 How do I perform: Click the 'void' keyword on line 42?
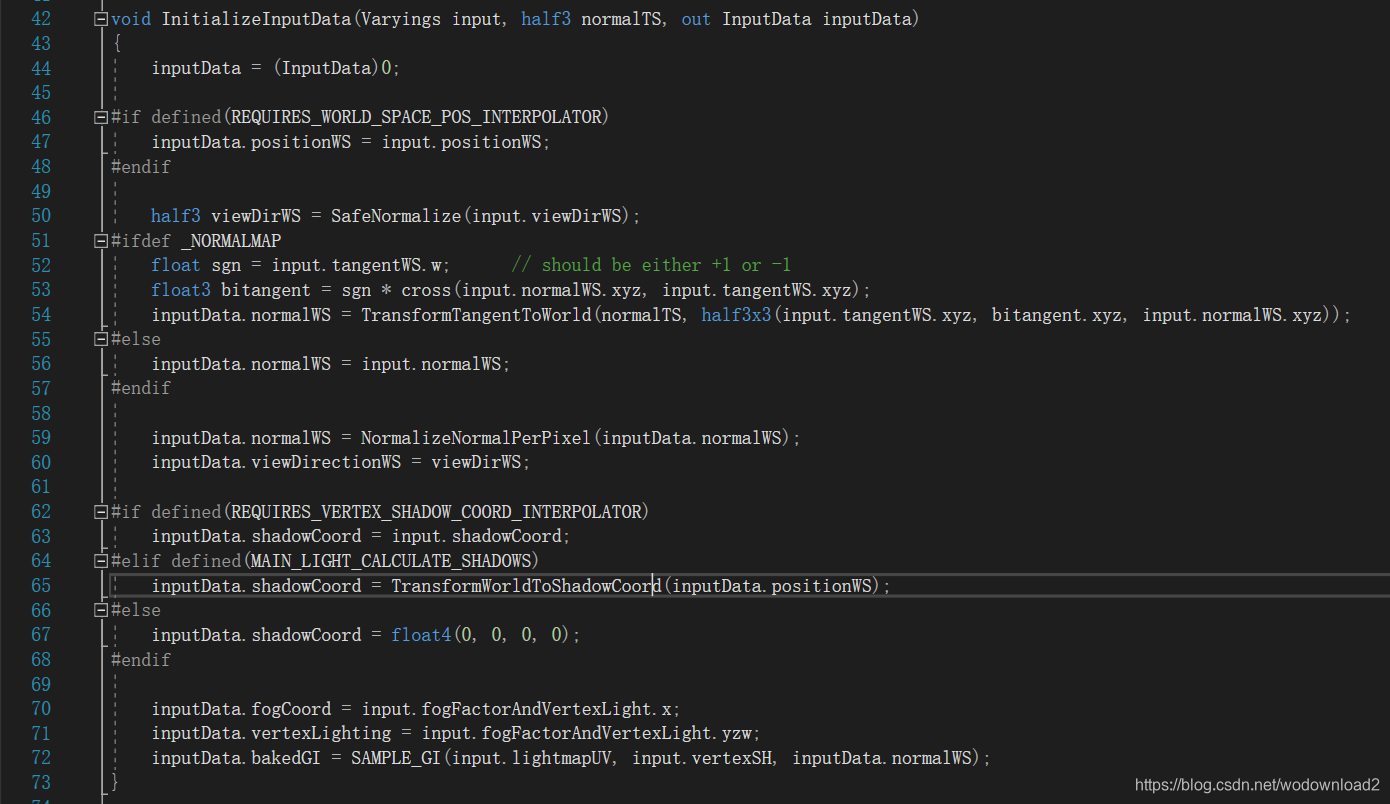131,19
